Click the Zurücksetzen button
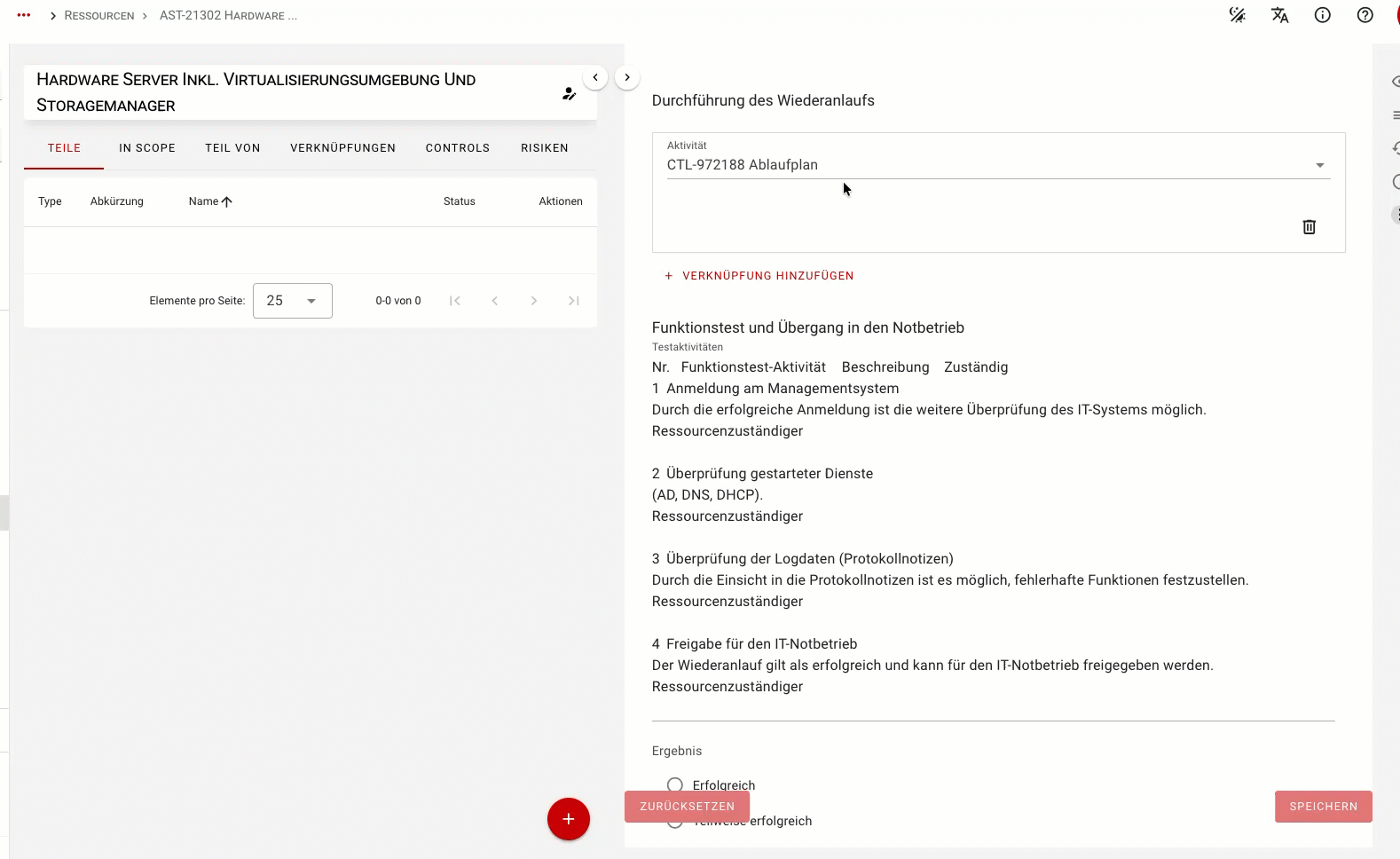1400x859 pixels. point(687,807)
